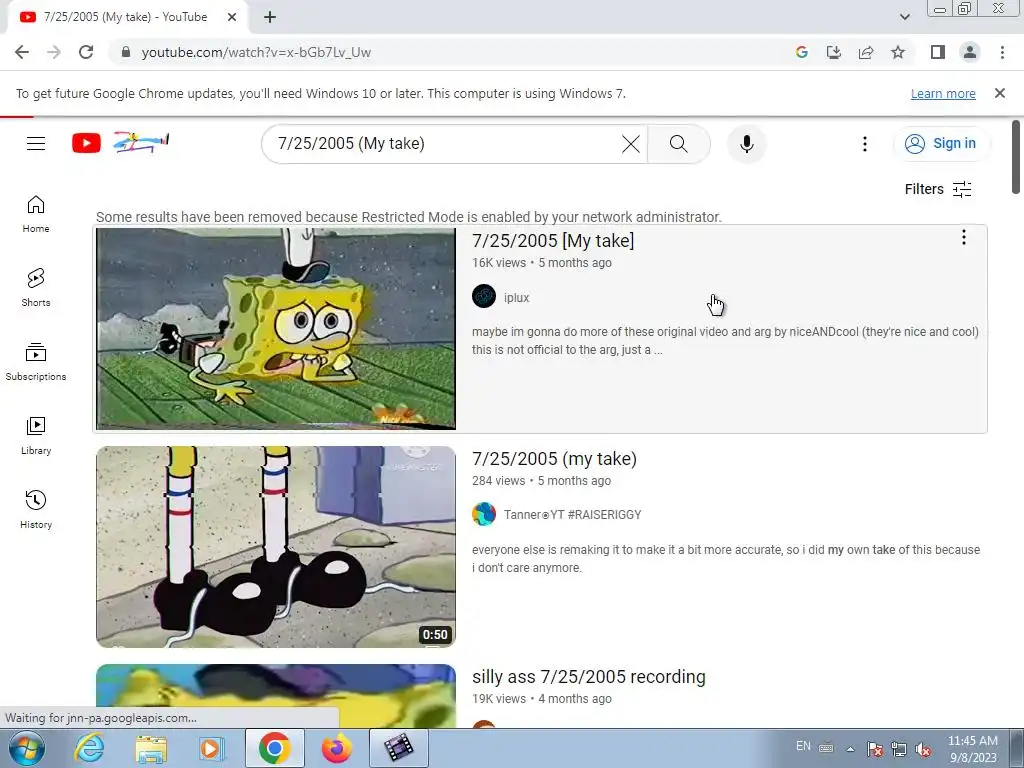
Task: Select the 7/25/2005 (My take) YouTube tab
Action: pyautogui.click(x=125, y=17)
